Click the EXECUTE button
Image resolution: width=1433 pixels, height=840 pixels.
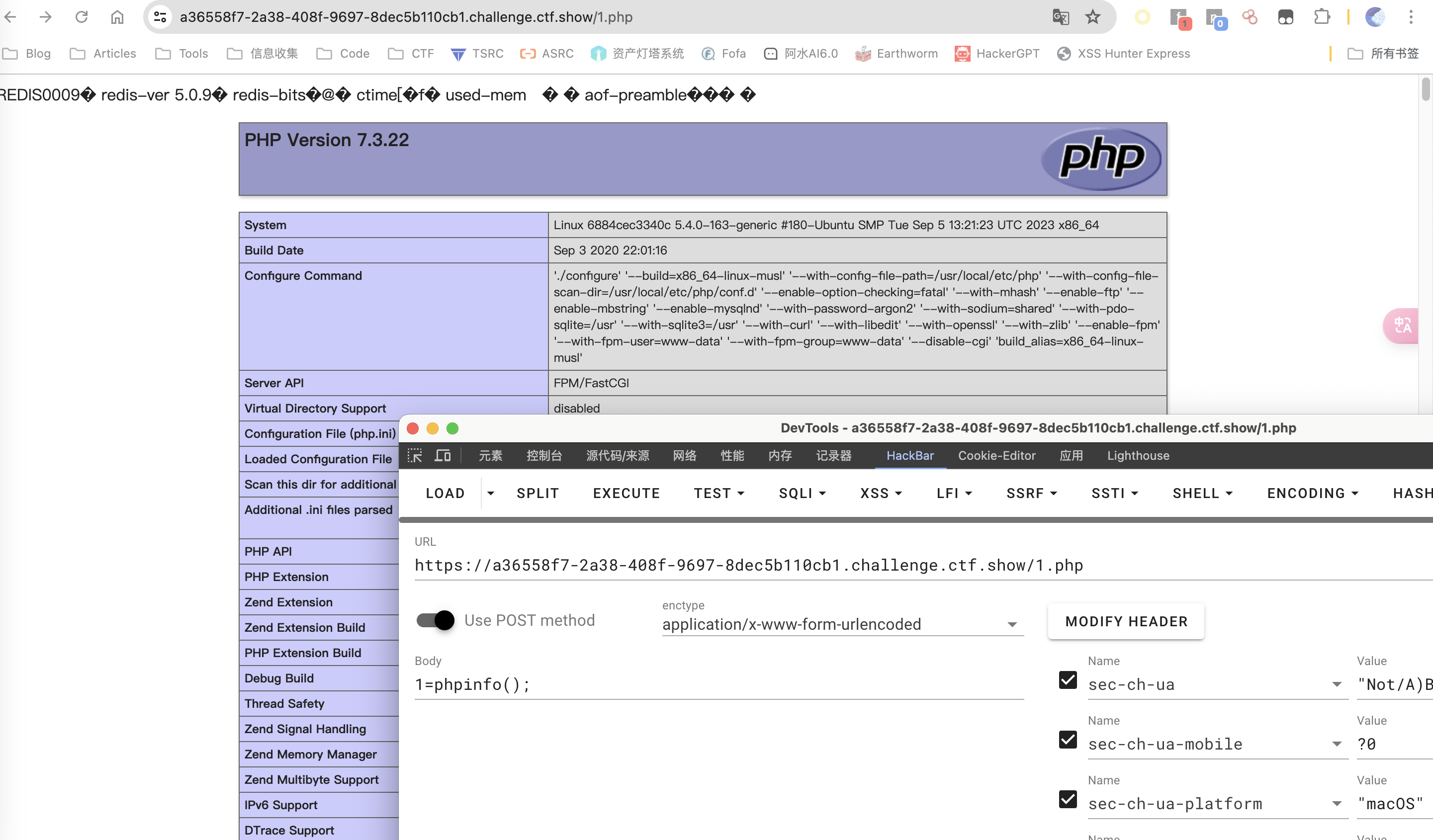(626, 494)
